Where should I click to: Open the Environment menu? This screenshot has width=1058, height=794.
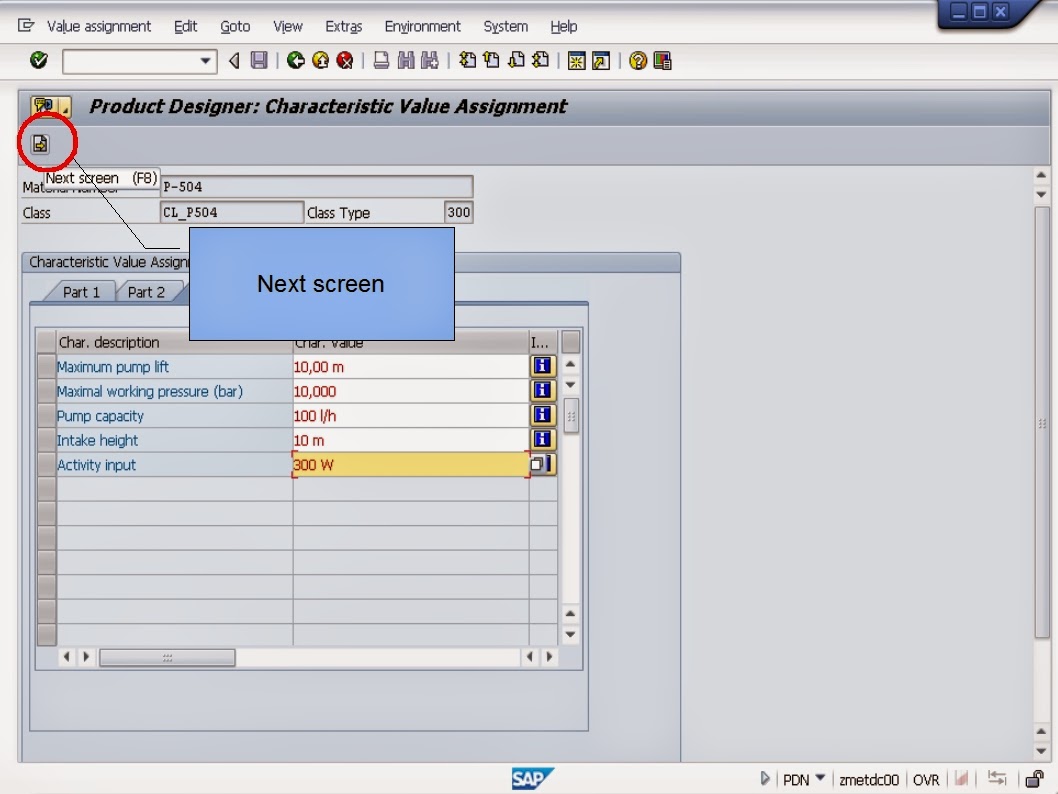point(422,26)
